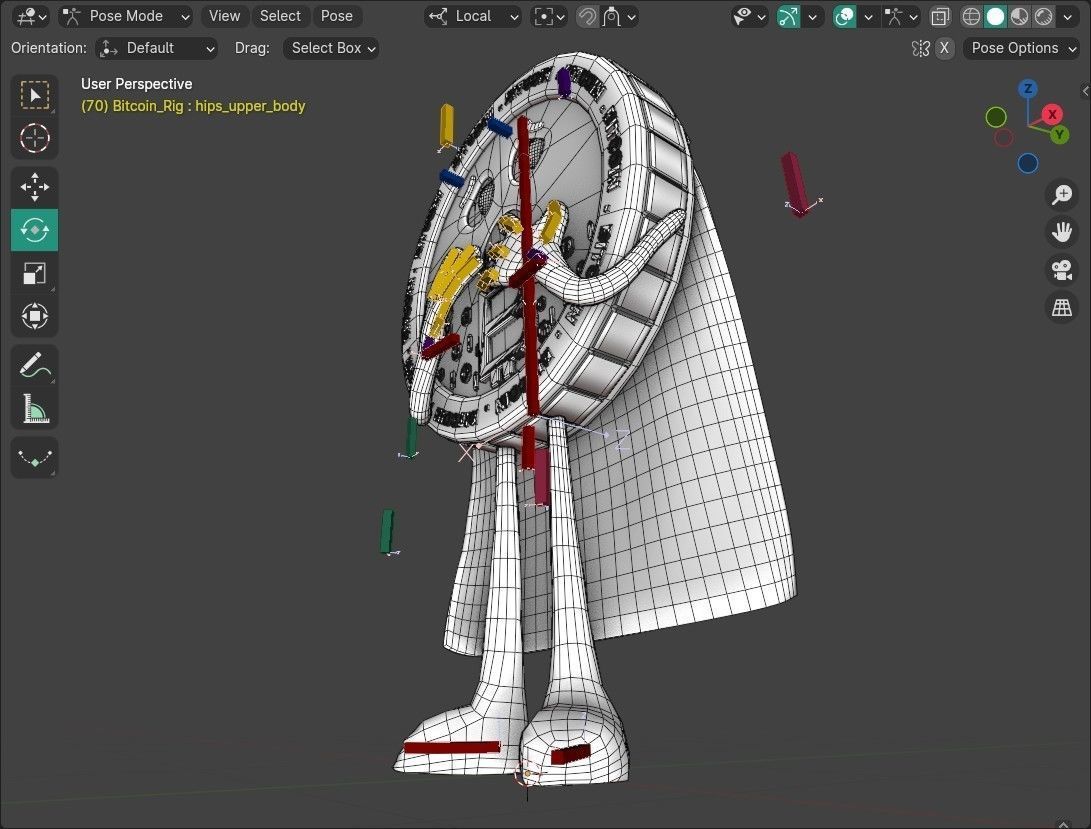The image size is (1091, 829).
Task: Switch to wireframe viewport shading
Action: (971, 16)
